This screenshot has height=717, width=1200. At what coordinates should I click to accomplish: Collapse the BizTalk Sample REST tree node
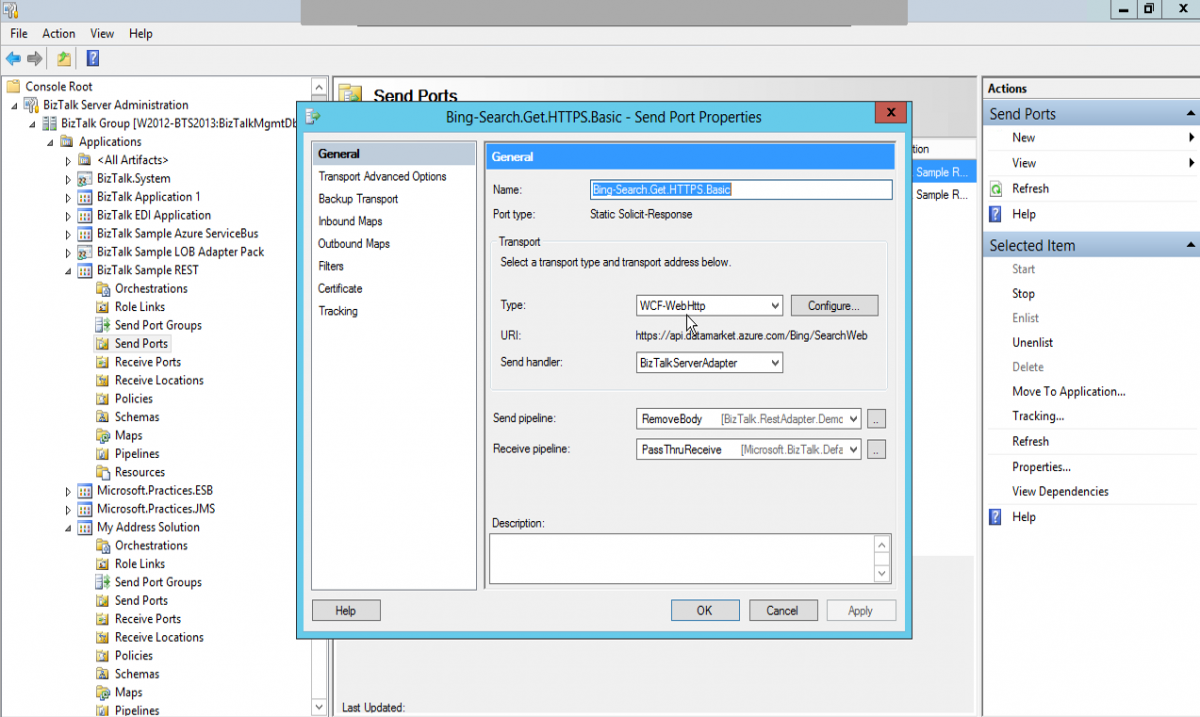[68, 271]
